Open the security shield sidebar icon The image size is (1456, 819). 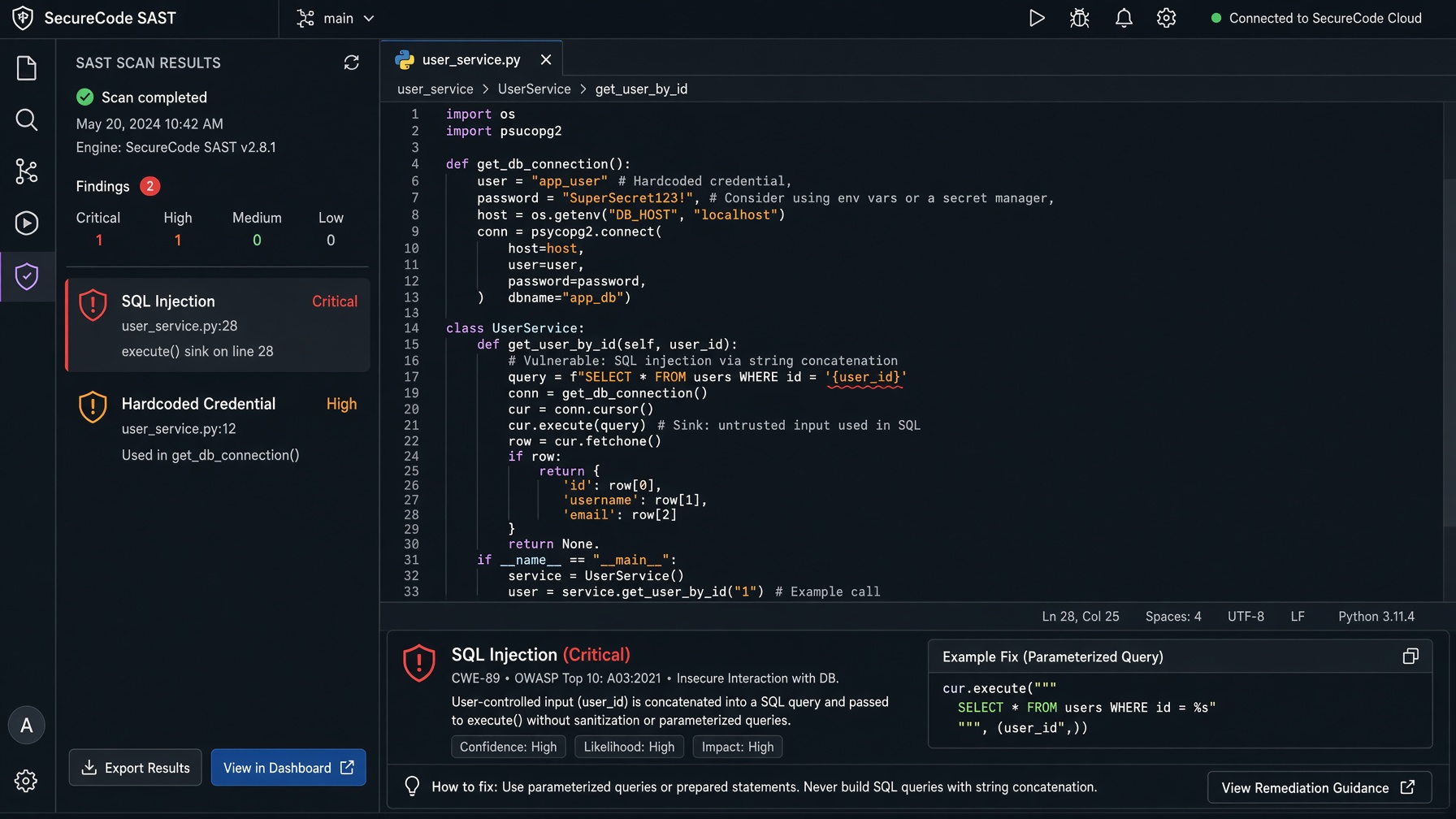pos(27,276)
